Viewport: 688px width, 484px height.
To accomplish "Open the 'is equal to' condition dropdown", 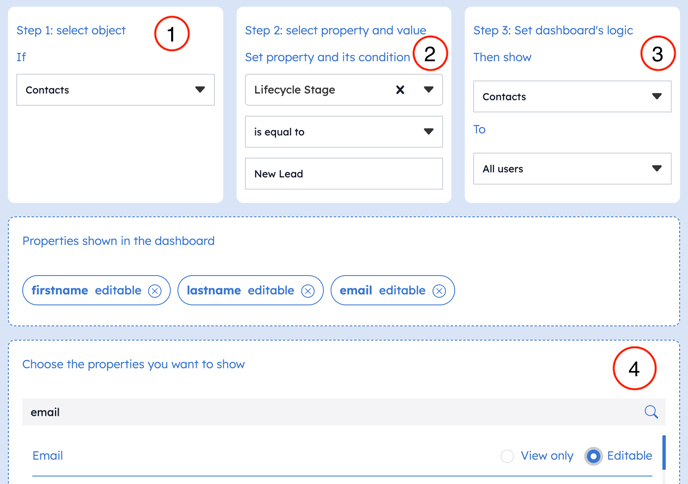I will click(x=343, y=132).
